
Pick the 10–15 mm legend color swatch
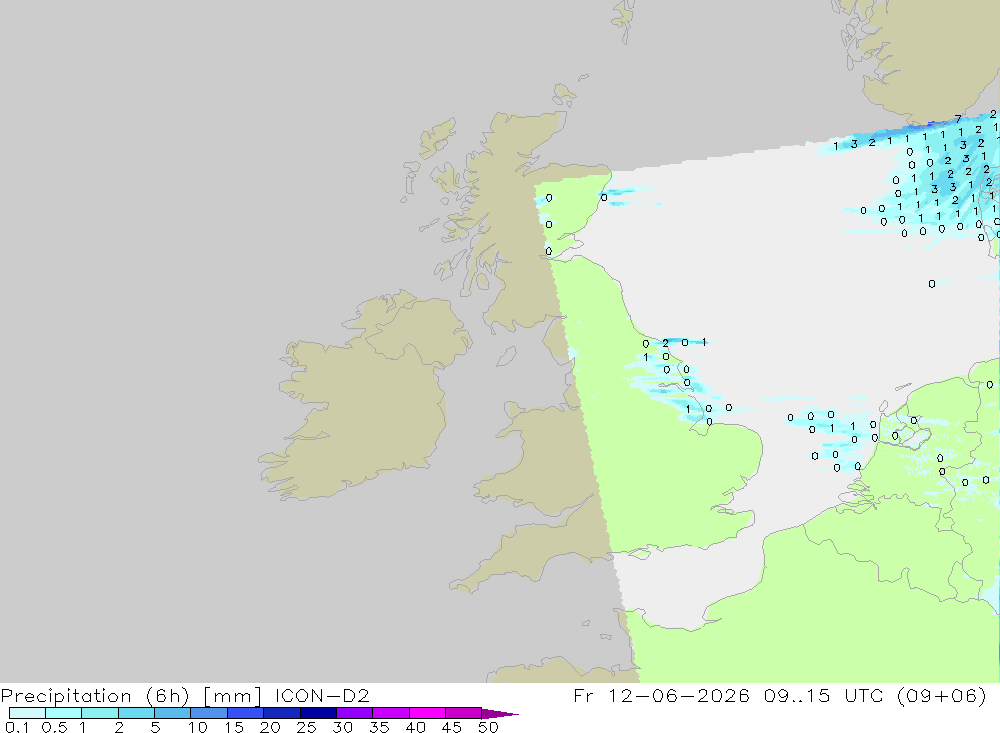(x=209, y=713)
